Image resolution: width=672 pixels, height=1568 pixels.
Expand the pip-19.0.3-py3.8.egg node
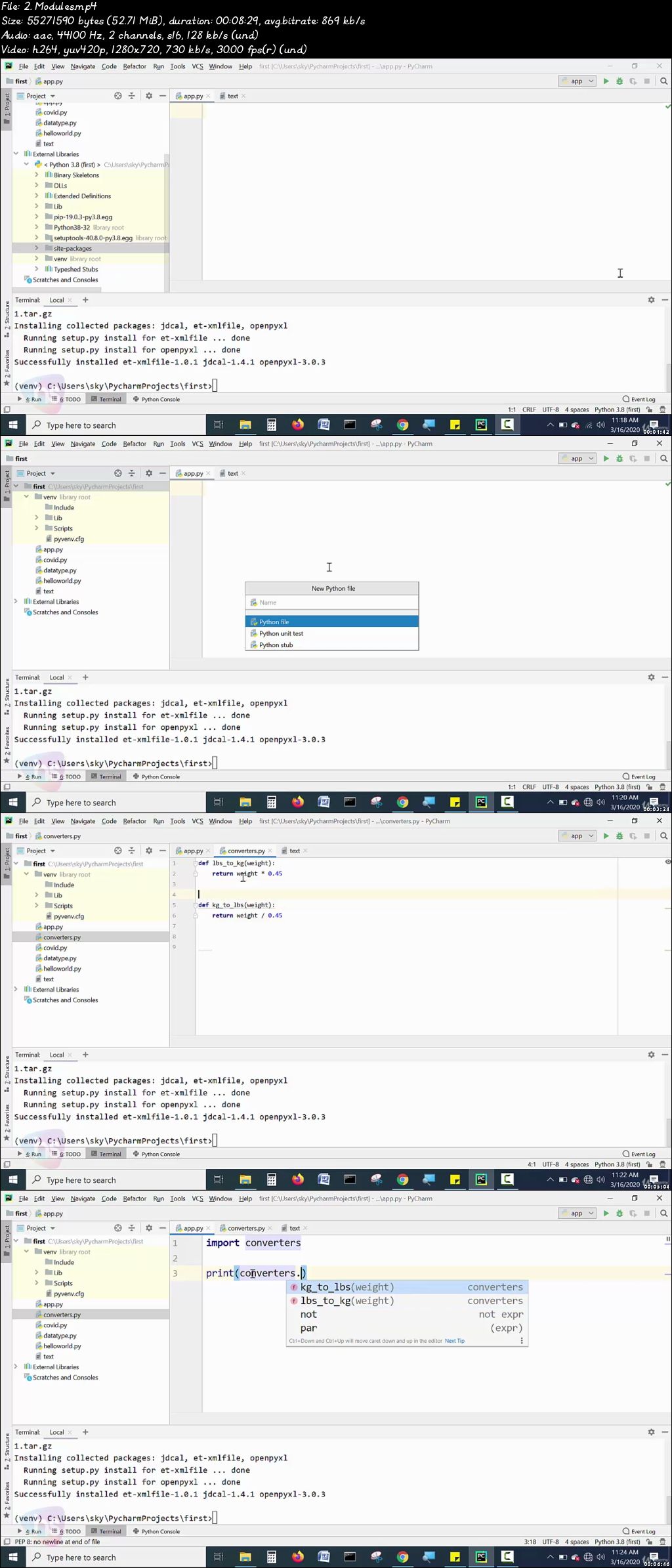point(37,217)
